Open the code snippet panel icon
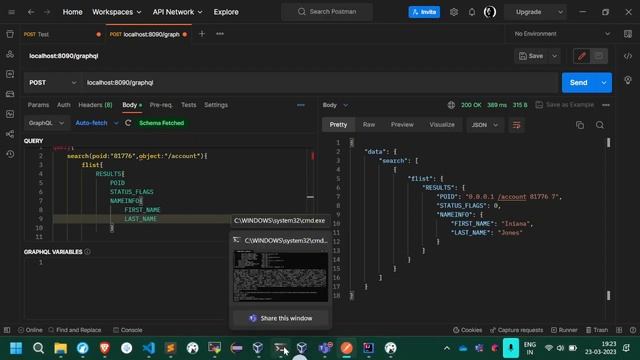This screenshot has width=640, height=360. 628,56
